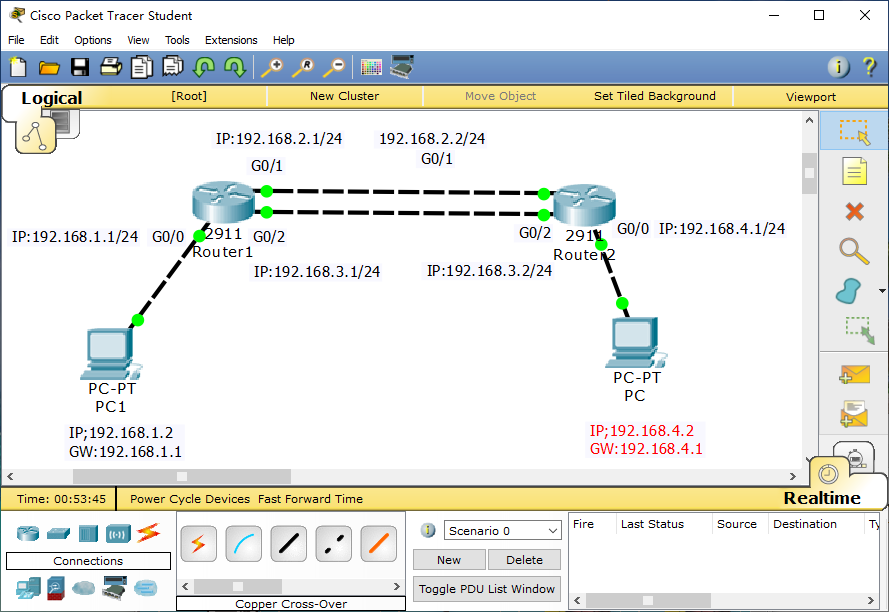
Task: Open the Tools menu
Action: pos(177,40)
